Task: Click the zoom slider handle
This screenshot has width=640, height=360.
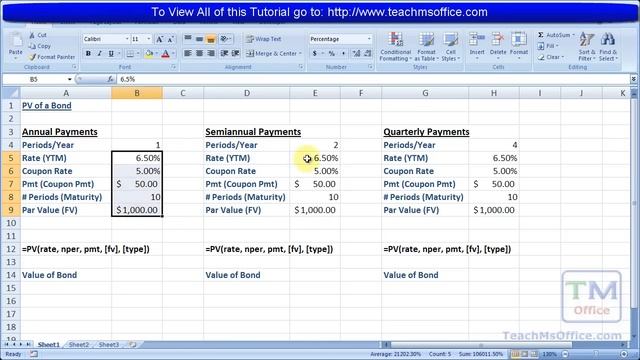Action: click(596, 354)
